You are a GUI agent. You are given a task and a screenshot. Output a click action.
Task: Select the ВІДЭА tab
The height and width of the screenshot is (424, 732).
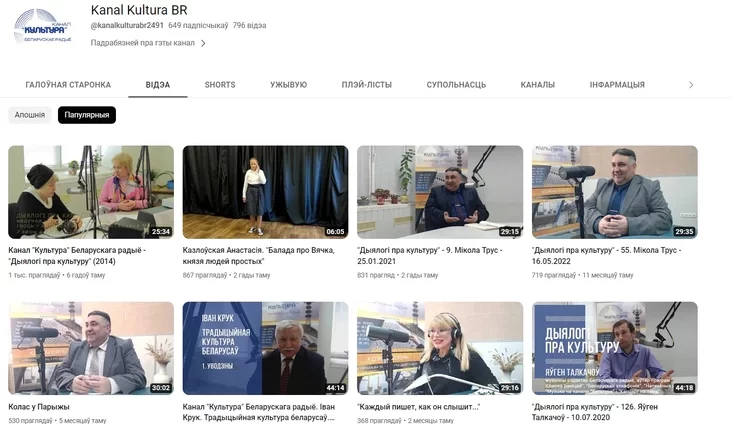158,85
